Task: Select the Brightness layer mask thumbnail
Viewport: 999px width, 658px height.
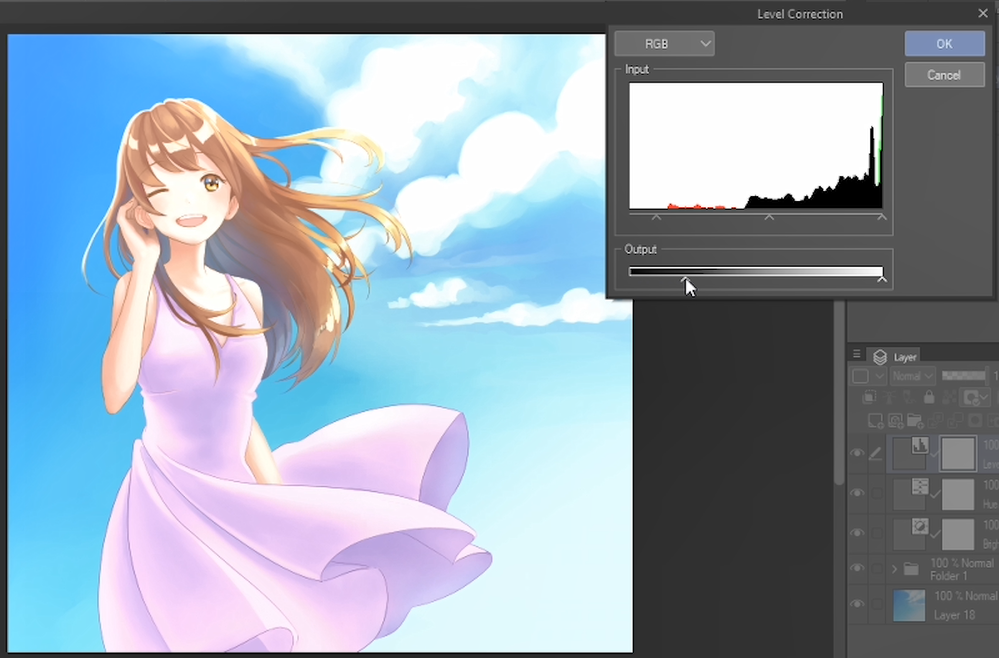Action: (x=958, y=534)
